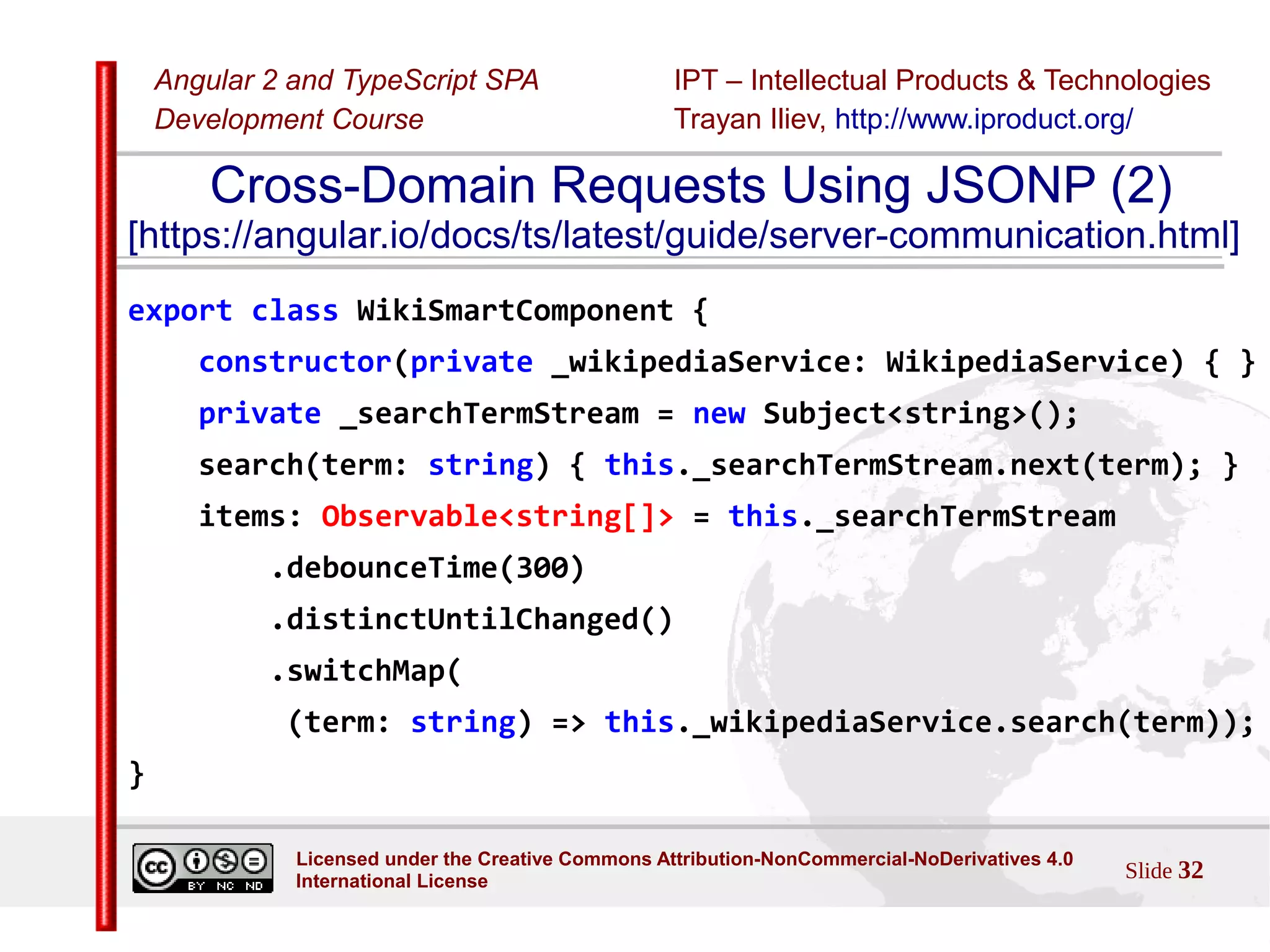Click the 'Development Course' subtitle text
Image resolution: width=1270 pixels, height=952 pixels.
[289, 119]
